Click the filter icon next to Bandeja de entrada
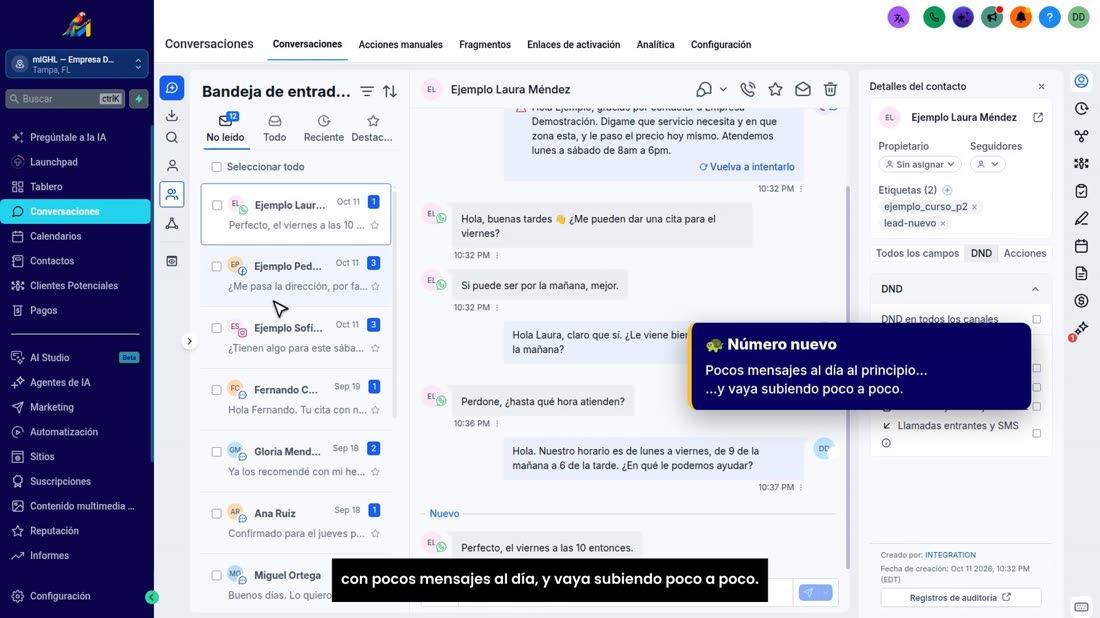 (x=367, y=91)
